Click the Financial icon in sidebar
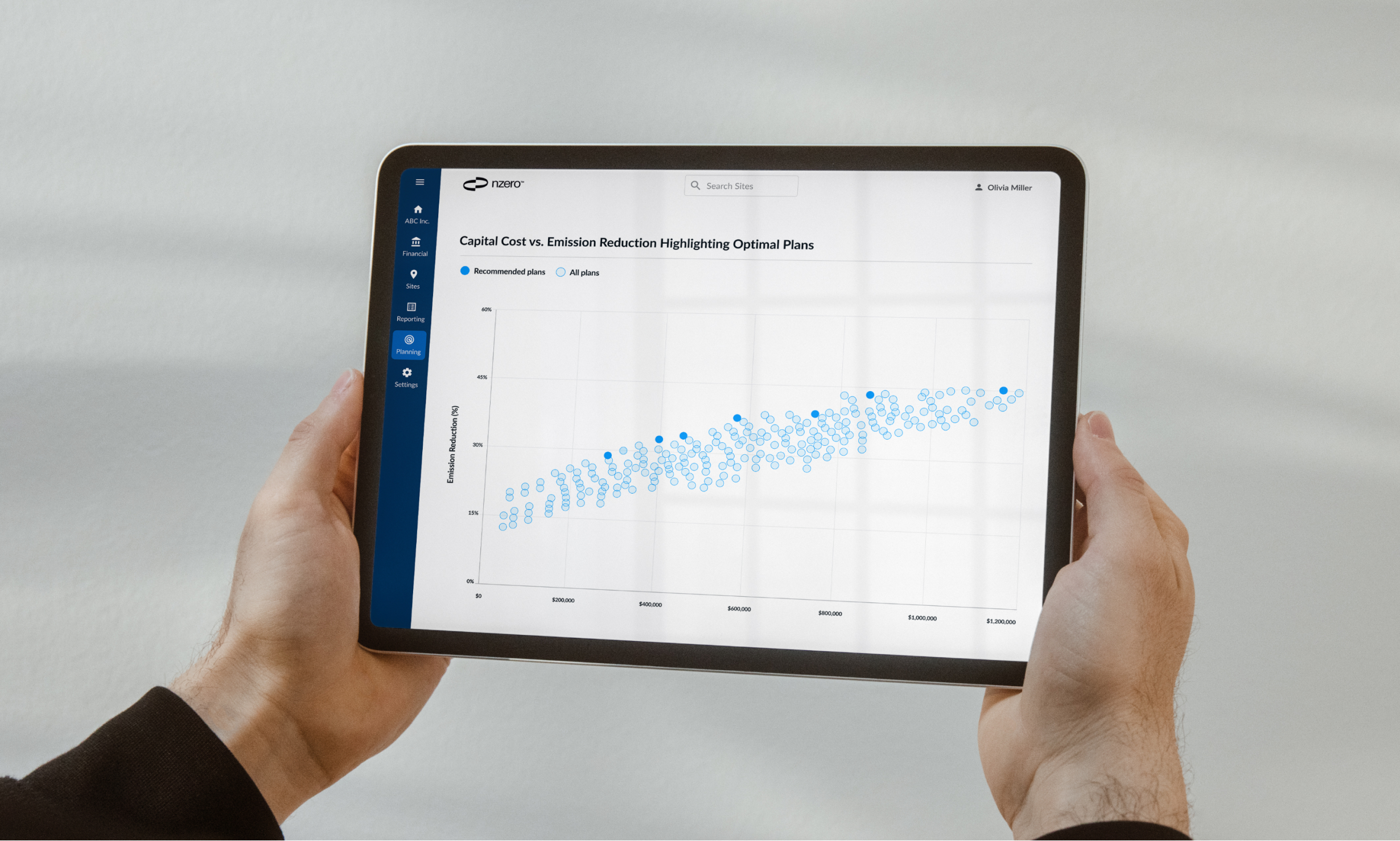Image resolution: width=1400 pixels, height=841 pixels. coord(414,247)
